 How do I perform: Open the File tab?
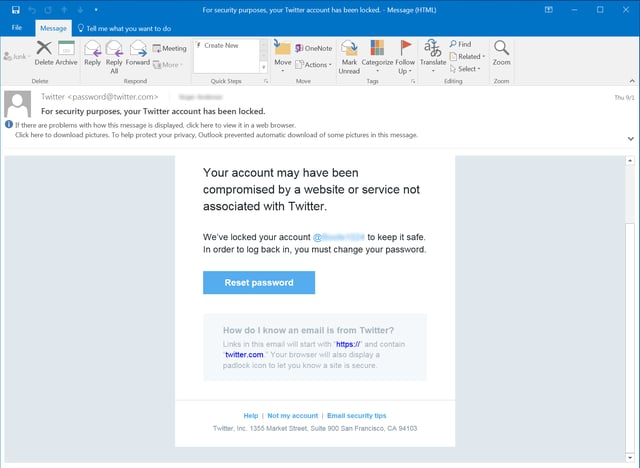[x=16, y=28]
